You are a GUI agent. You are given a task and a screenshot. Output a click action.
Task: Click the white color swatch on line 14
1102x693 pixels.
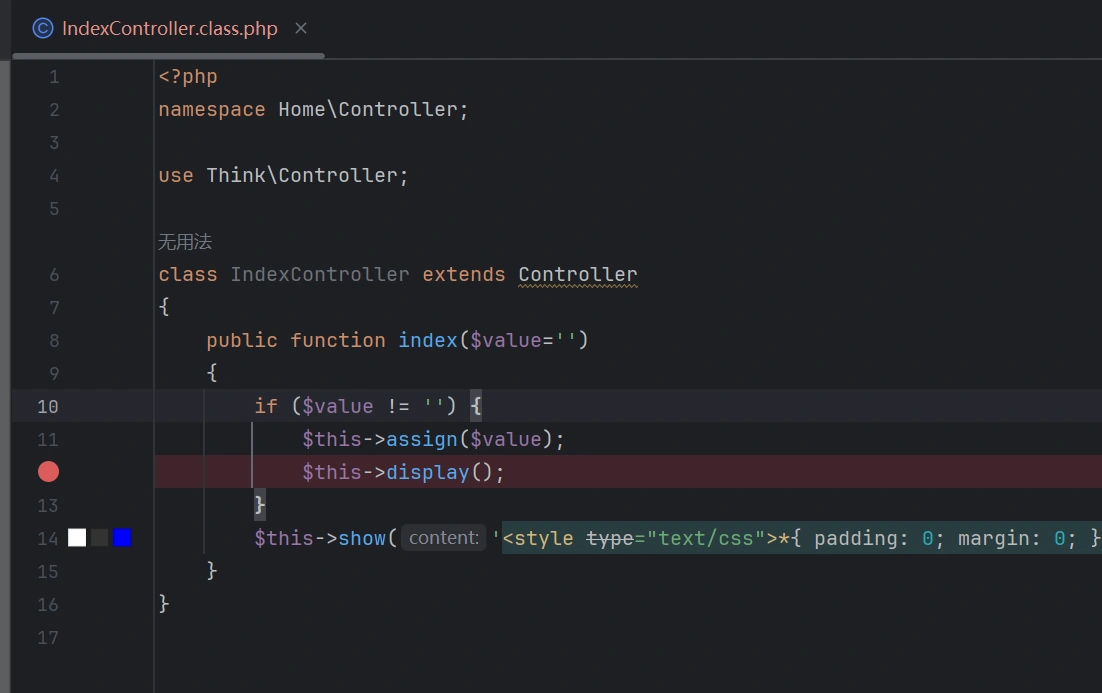(77, 538)
